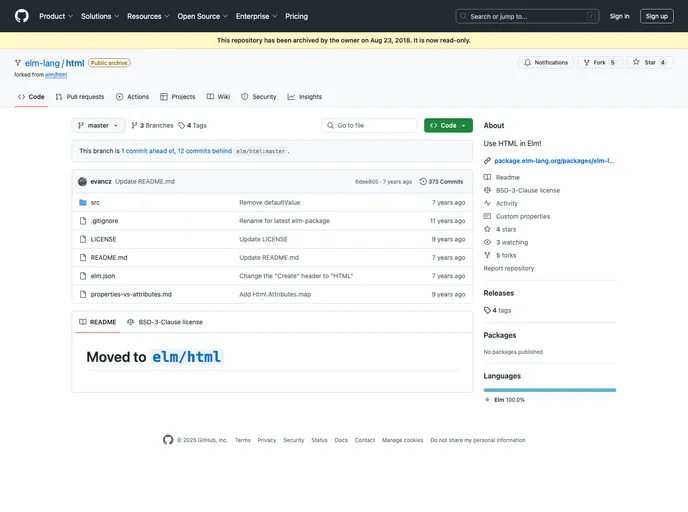
Task: Click the Sign in link
Action: [x=619, y=16]
